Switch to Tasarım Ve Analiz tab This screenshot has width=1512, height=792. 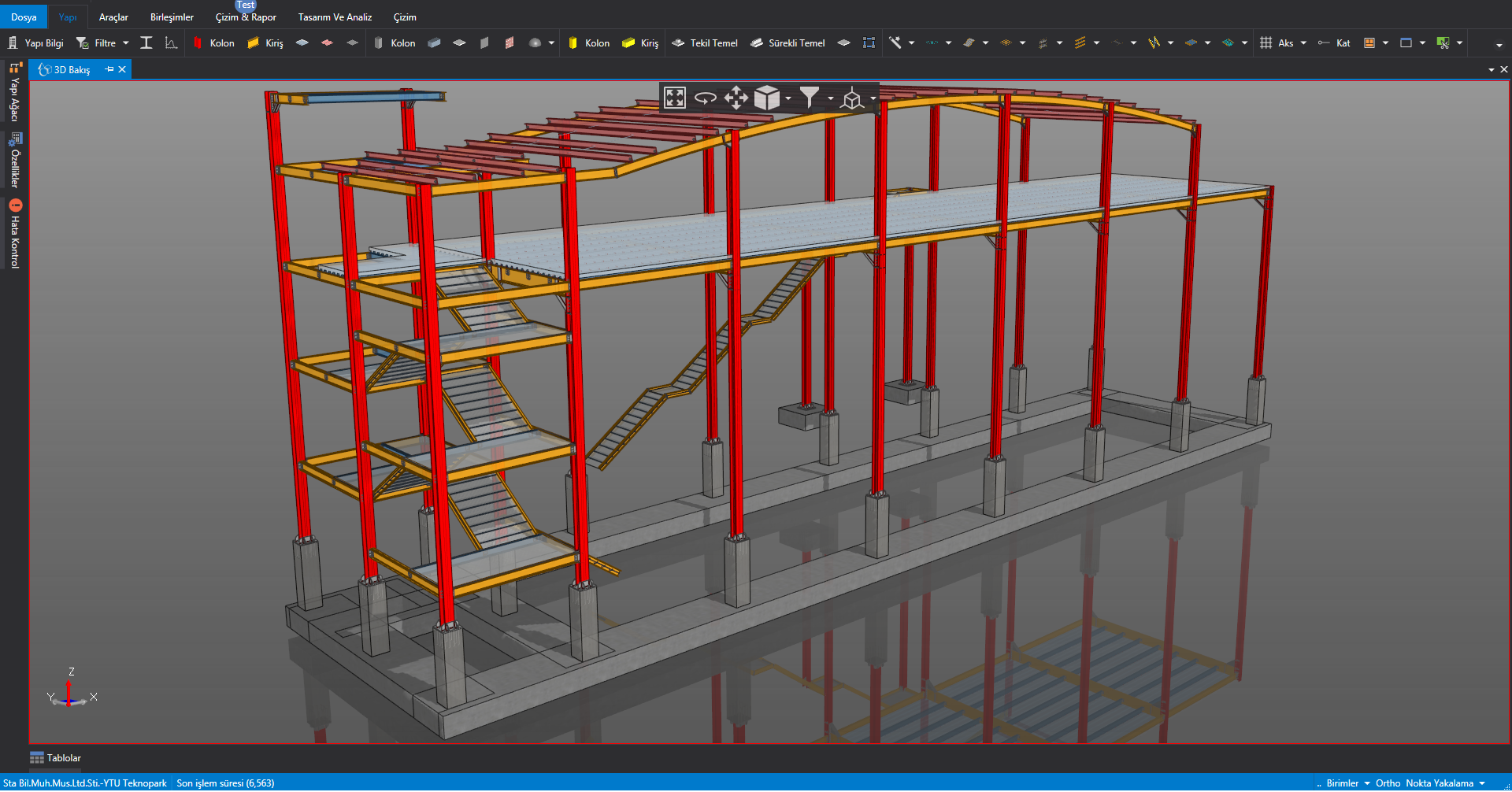click(x=335, y=17)
